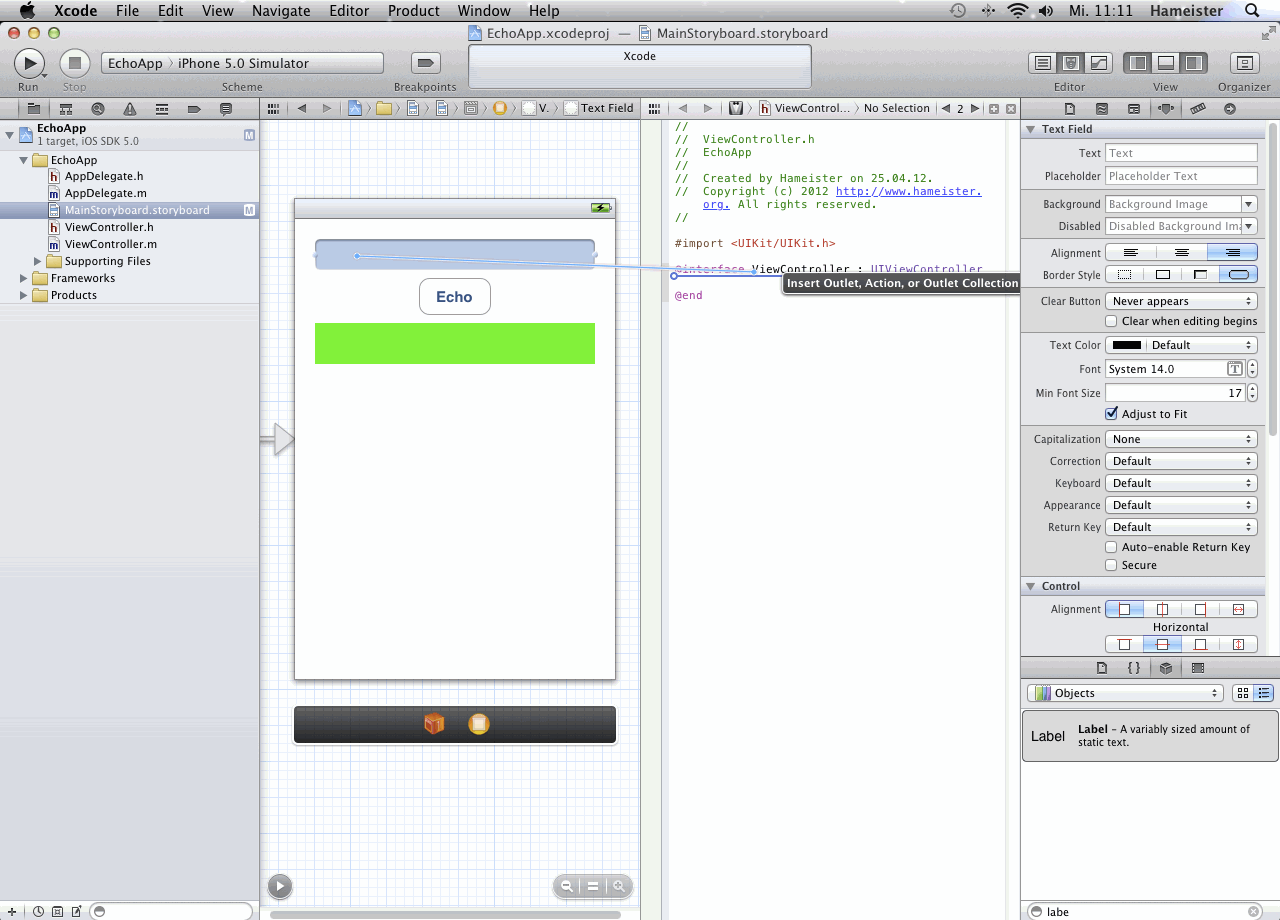Select the Standard editor view
Screen dimensions: 1280x920
1043,63
